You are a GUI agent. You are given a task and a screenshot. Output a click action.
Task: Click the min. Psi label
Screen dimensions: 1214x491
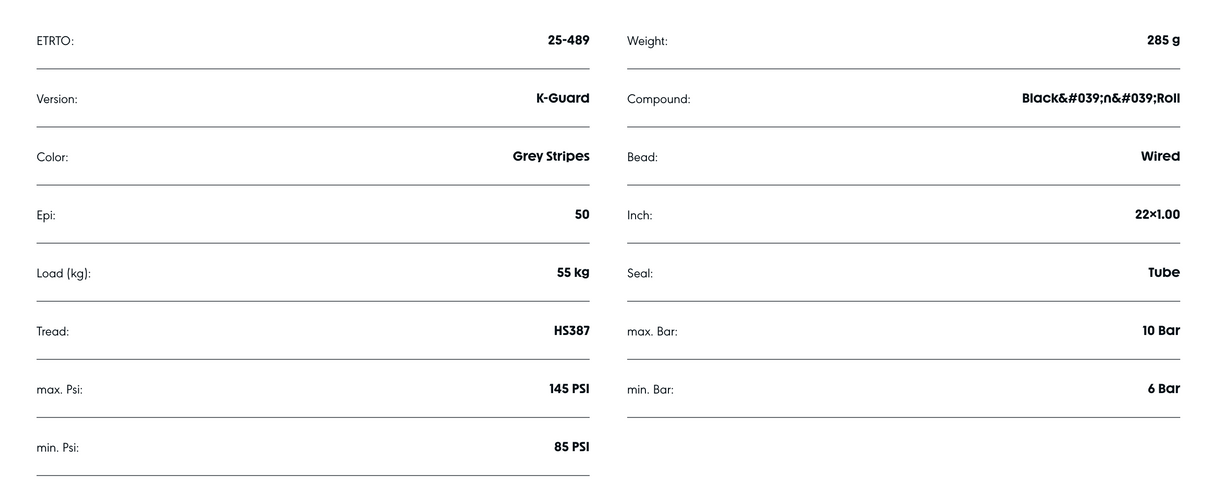point(58,448)
